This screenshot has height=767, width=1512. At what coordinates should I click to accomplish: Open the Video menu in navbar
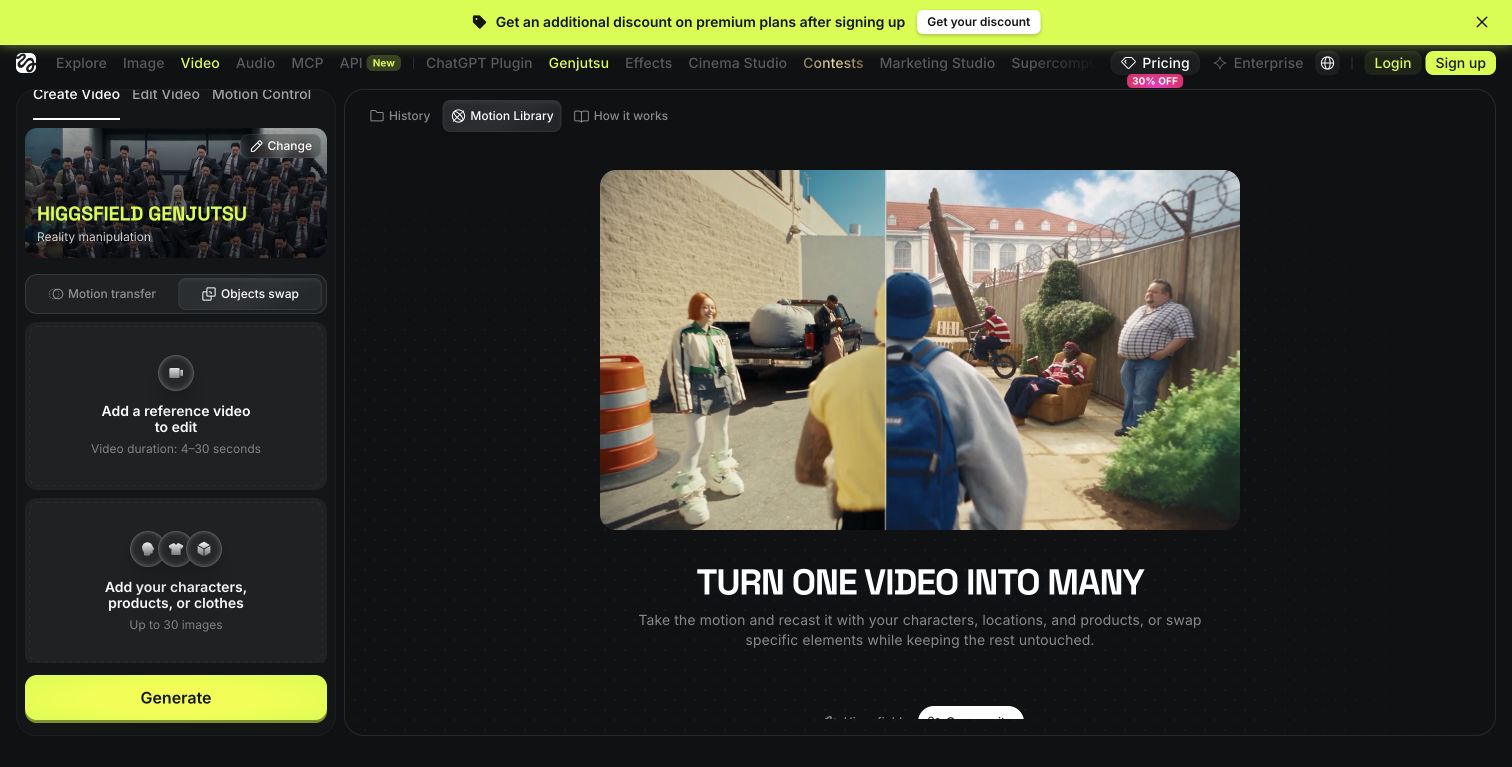click(x=200, y=63)
